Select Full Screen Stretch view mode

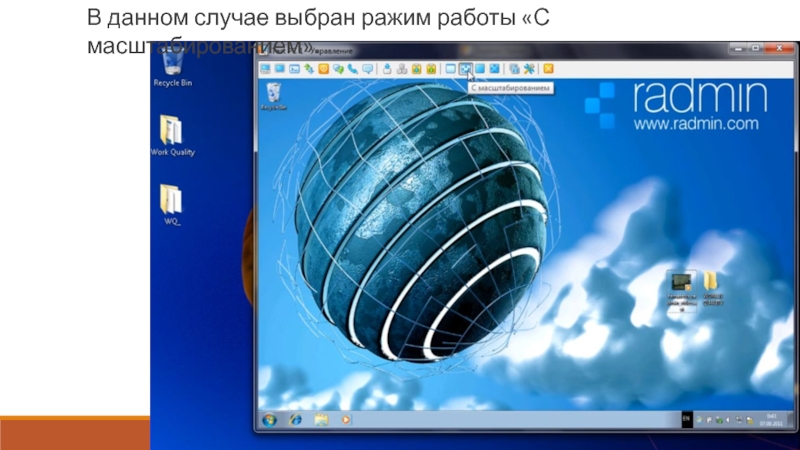pos(494,68)
